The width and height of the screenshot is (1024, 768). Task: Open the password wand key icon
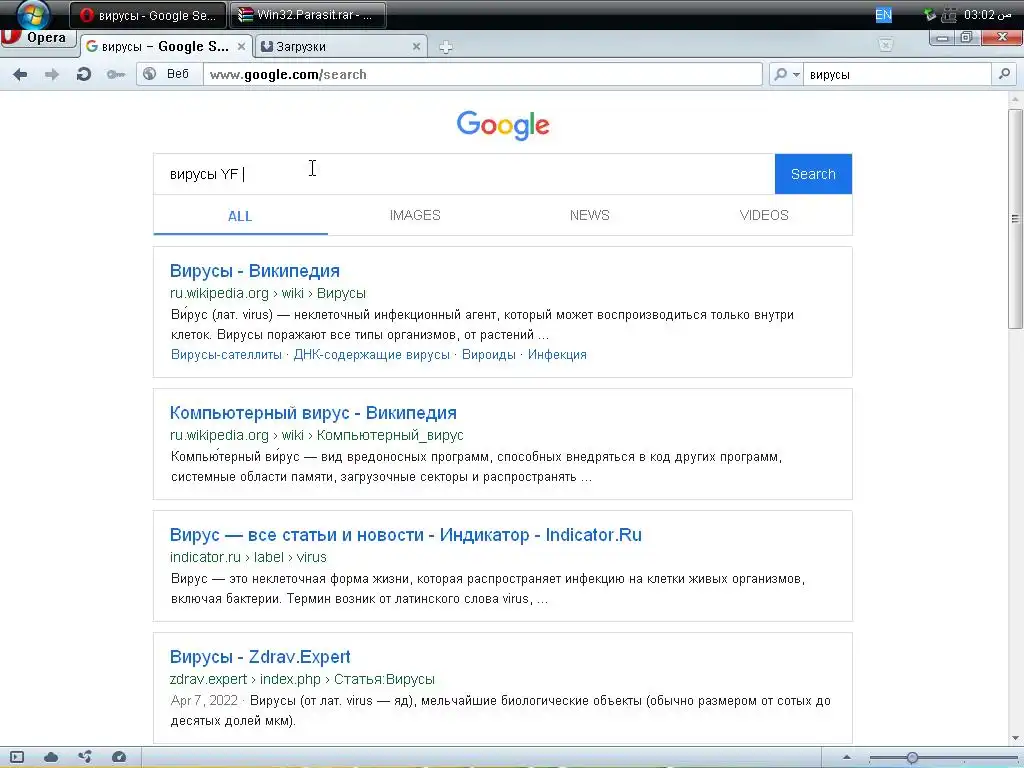point(116,74)
